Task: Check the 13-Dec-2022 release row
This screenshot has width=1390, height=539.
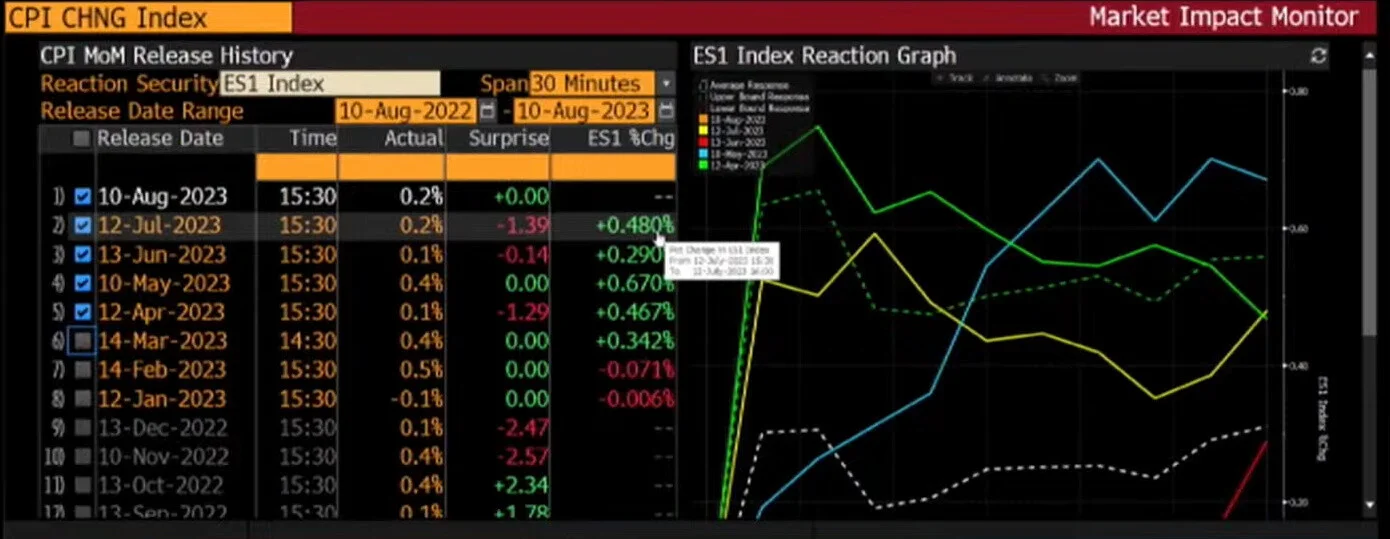Action: (83, 428)
